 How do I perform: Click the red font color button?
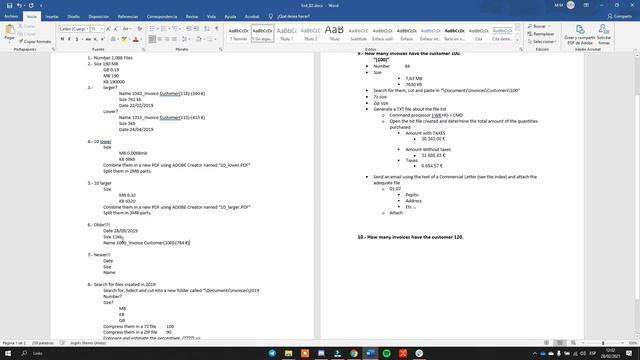pos(136,39)
